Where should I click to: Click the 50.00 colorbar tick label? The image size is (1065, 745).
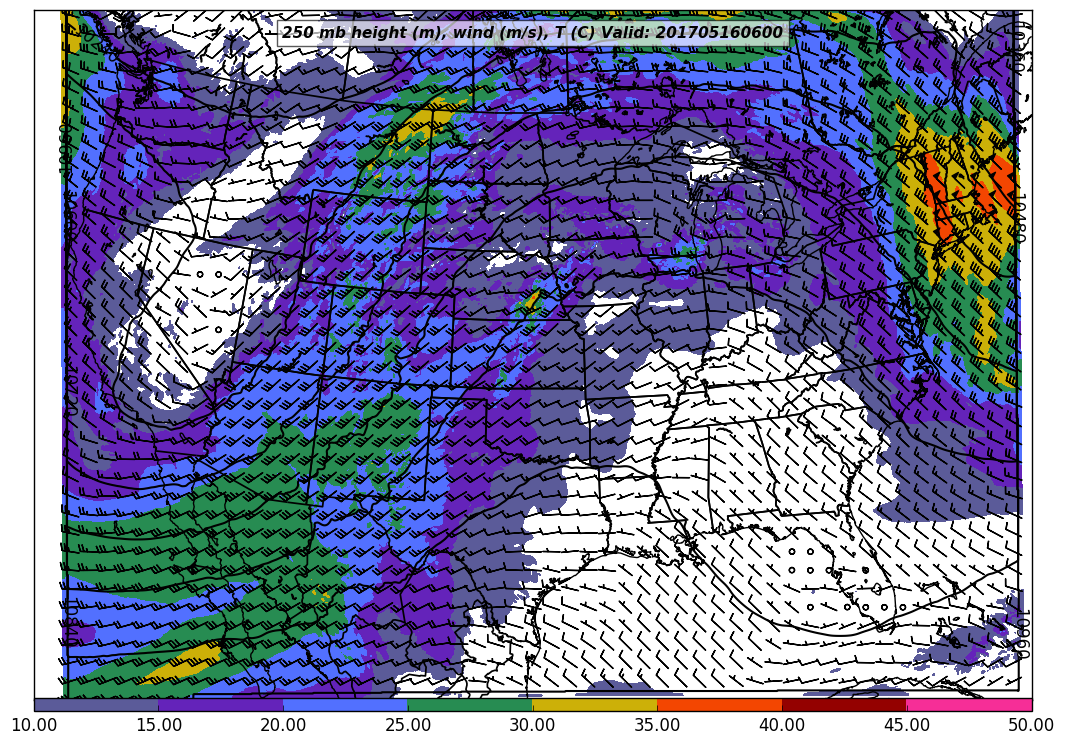pos(1030,725)
